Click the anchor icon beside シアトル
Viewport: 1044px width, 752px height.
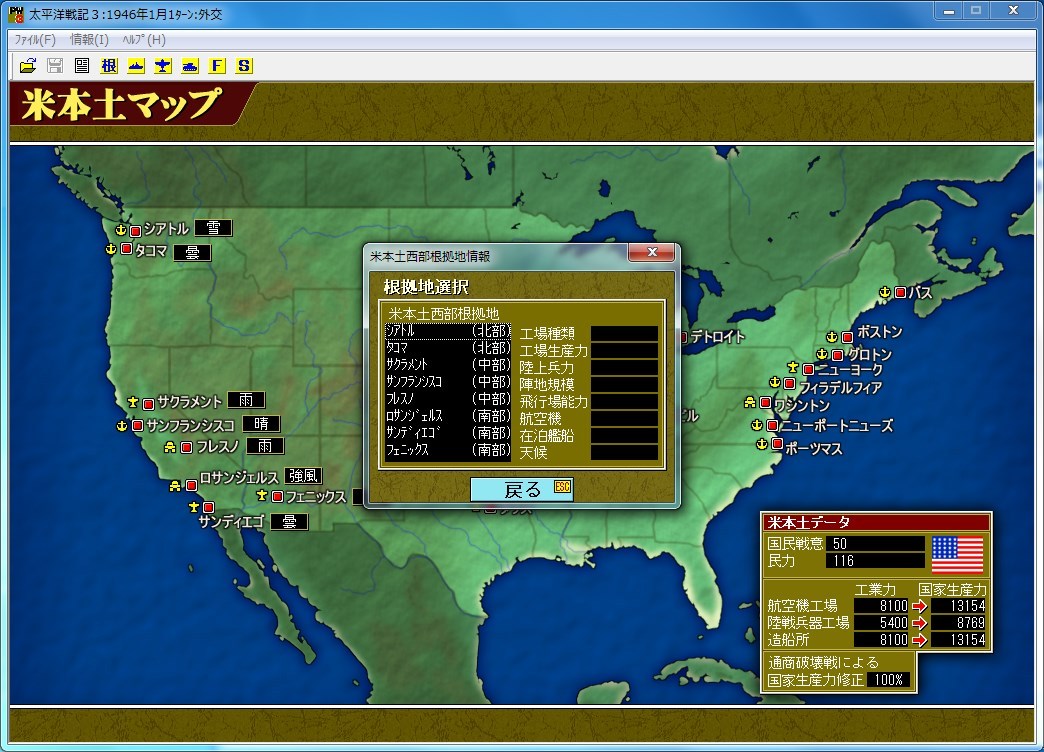point(121,230)
